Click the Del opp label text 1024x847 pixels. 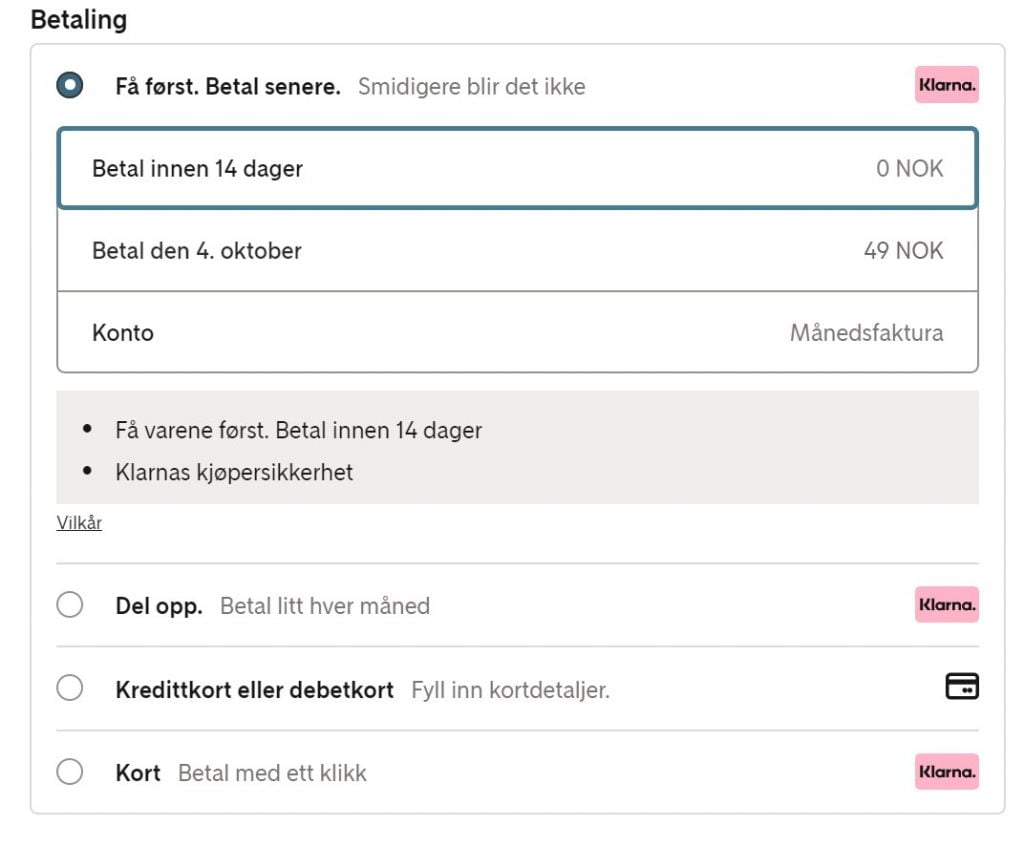(158, 606)
